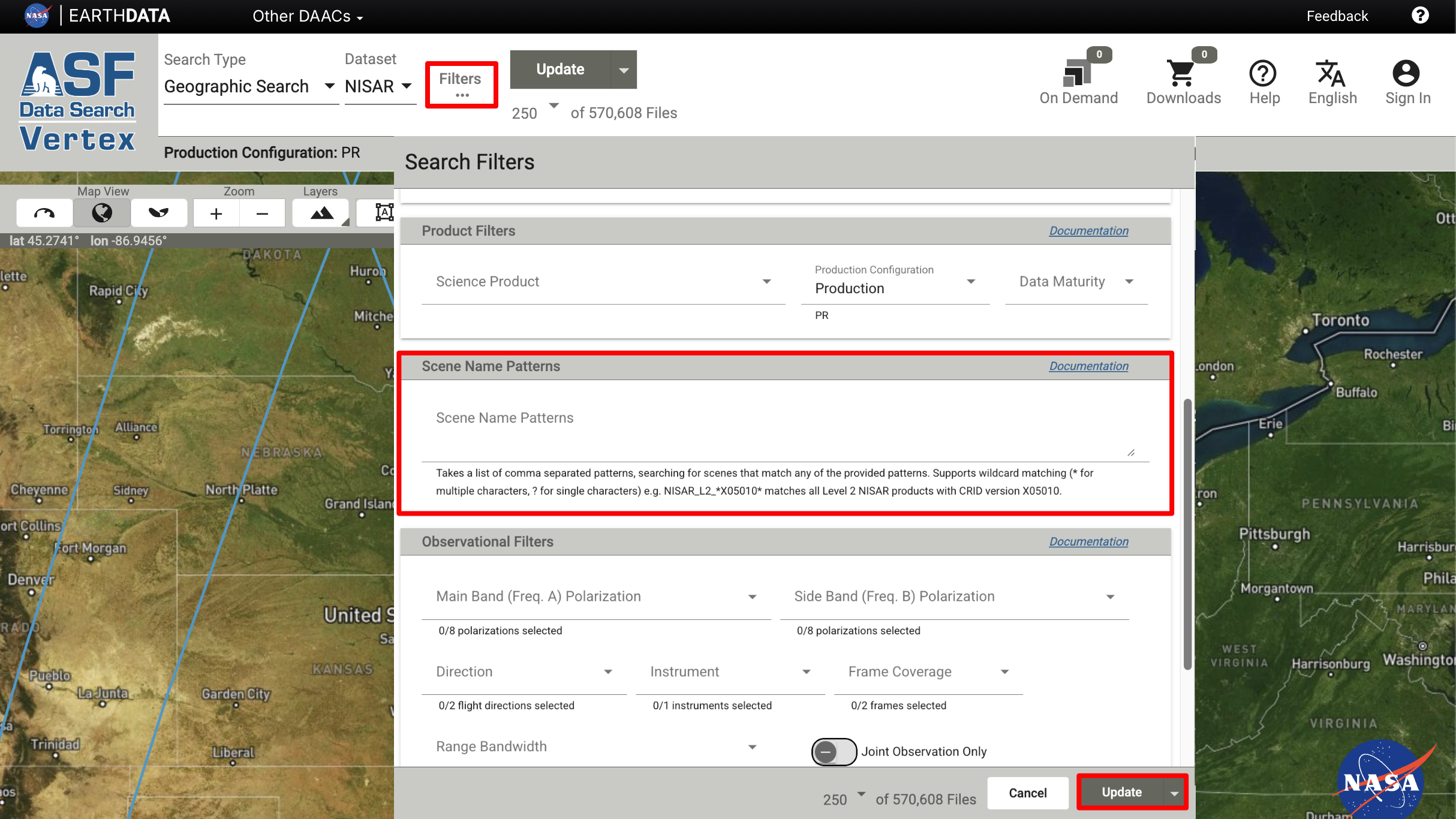Click the EARTHDATA title text
The height and width of the screenshot is (819, 1456).
pos(119,16)
